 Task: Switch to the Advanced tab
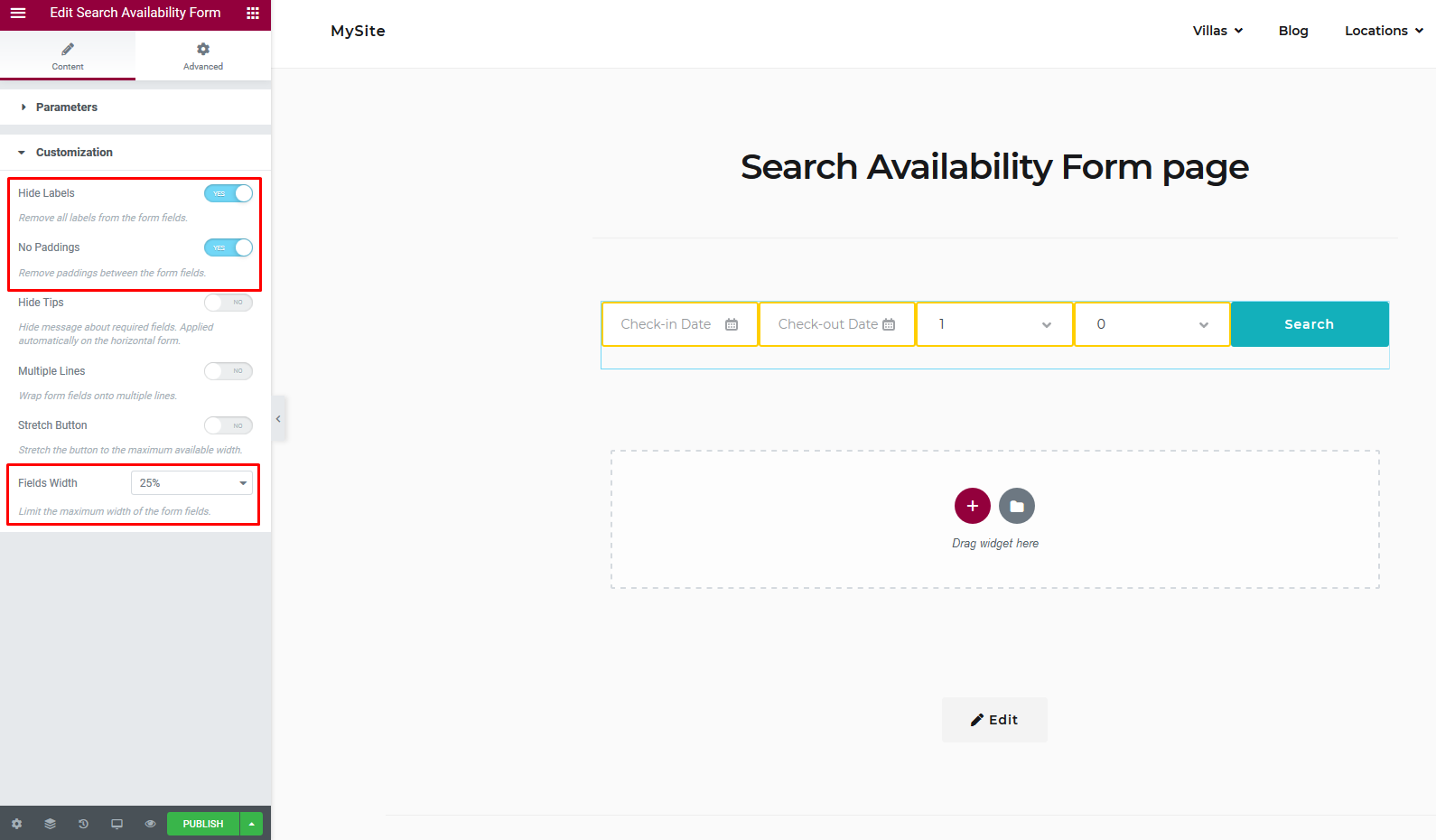point(203,56)
